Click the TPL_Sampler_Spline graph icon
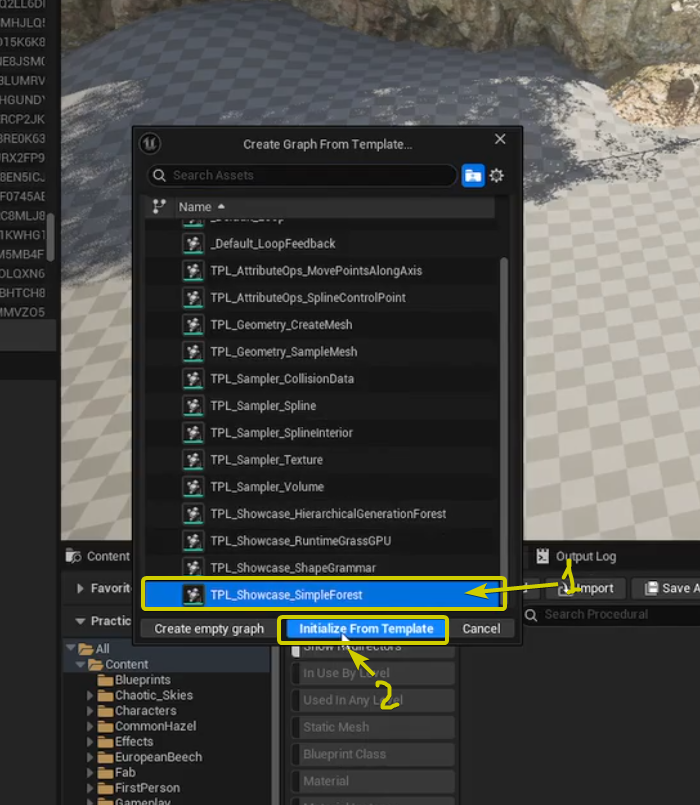The image size is (700, 805). 193,406
